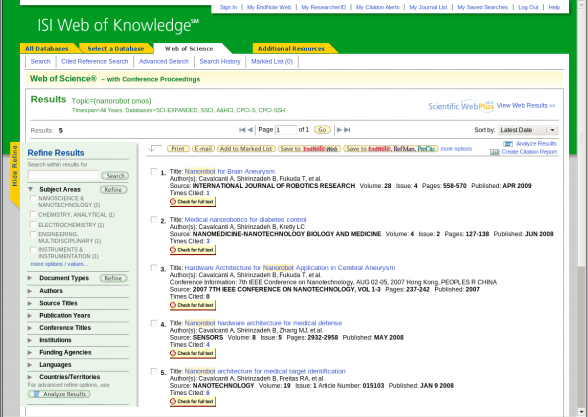The width and height of the screenshot is (588, 417).
Task: Open Advanced Search
Action: point(164,62)
